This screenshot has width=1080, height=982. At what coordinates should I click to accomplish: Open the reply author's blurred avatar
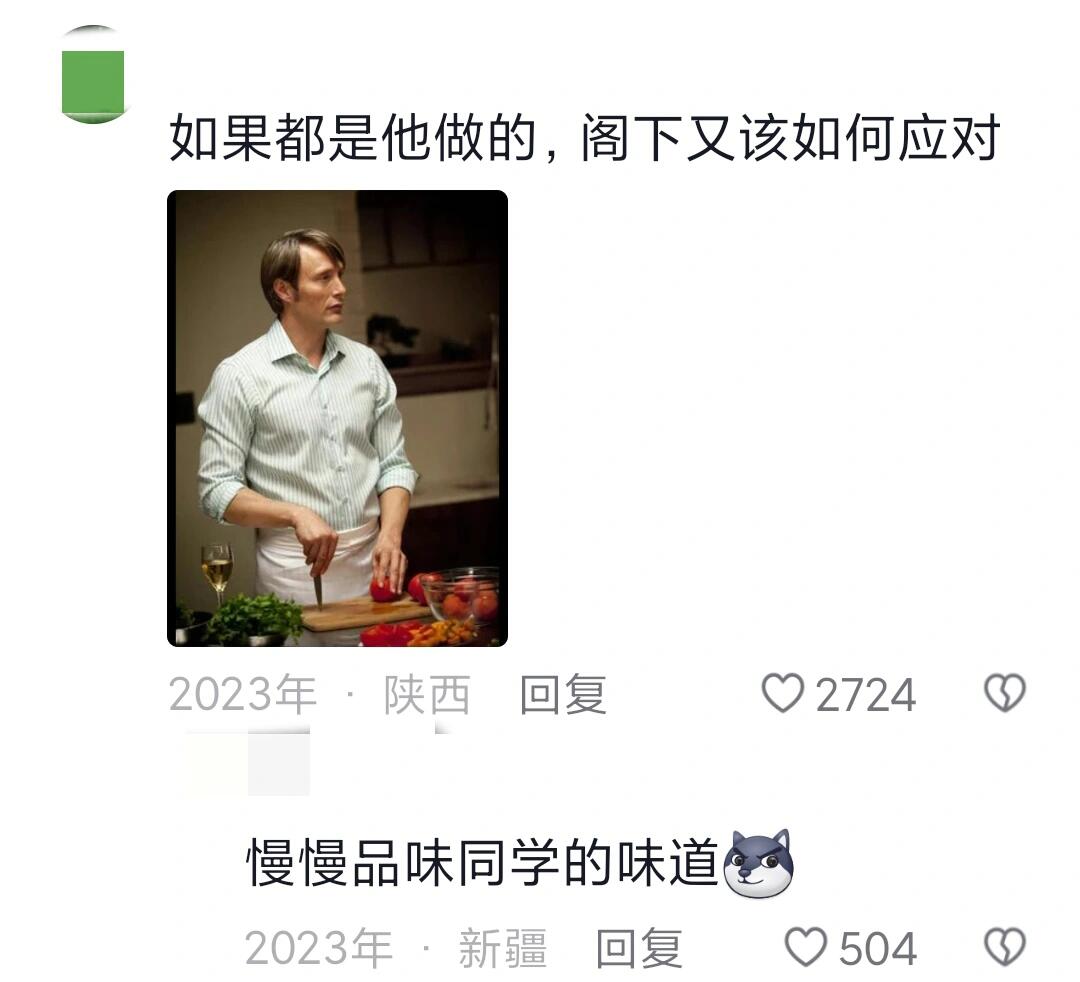(x=279, y=764)
